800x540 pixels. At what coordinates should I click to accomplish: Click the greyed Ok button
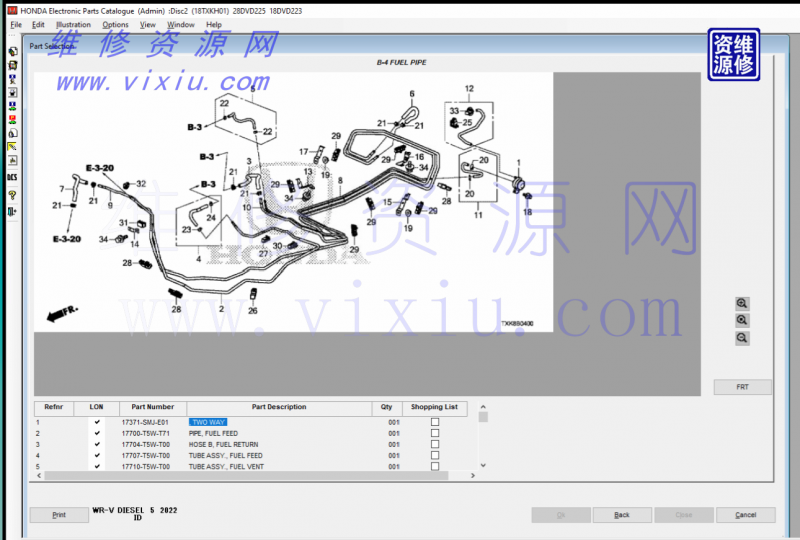(561, 514)
